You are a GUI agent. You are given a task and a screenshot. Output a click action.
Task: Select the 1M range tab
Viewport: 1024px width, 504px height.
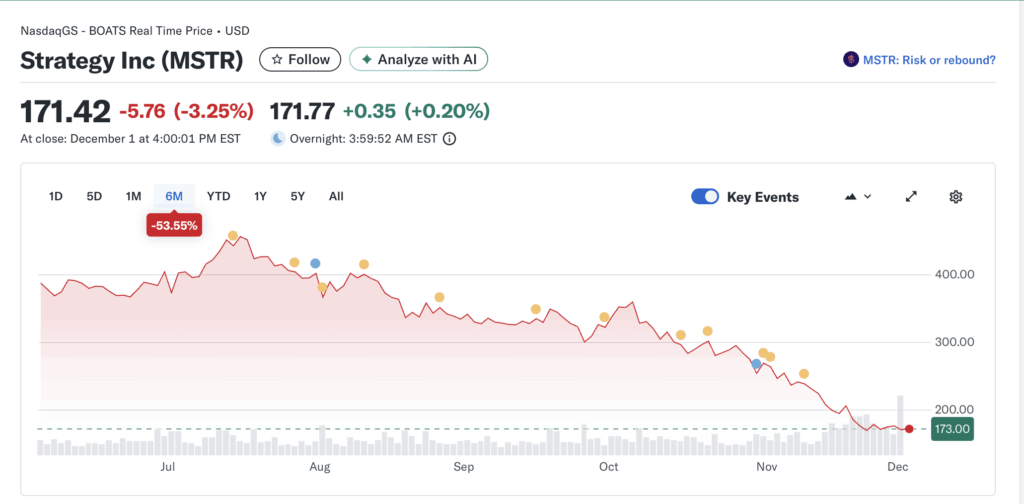tap(133, 196)
